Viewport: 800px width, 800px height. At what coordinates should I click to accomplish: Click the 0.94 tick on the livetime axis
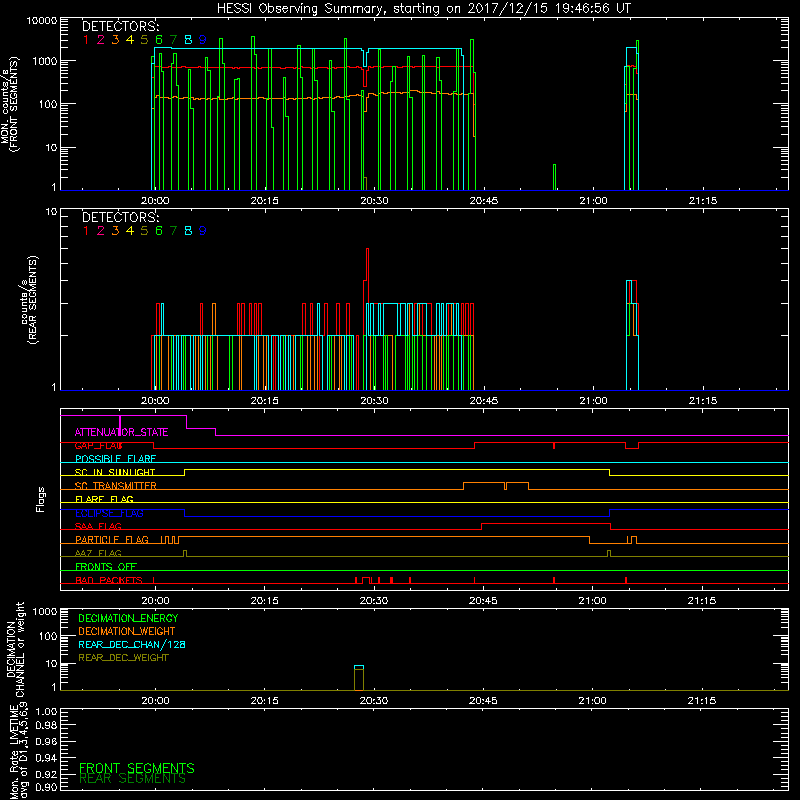point(46,757)
